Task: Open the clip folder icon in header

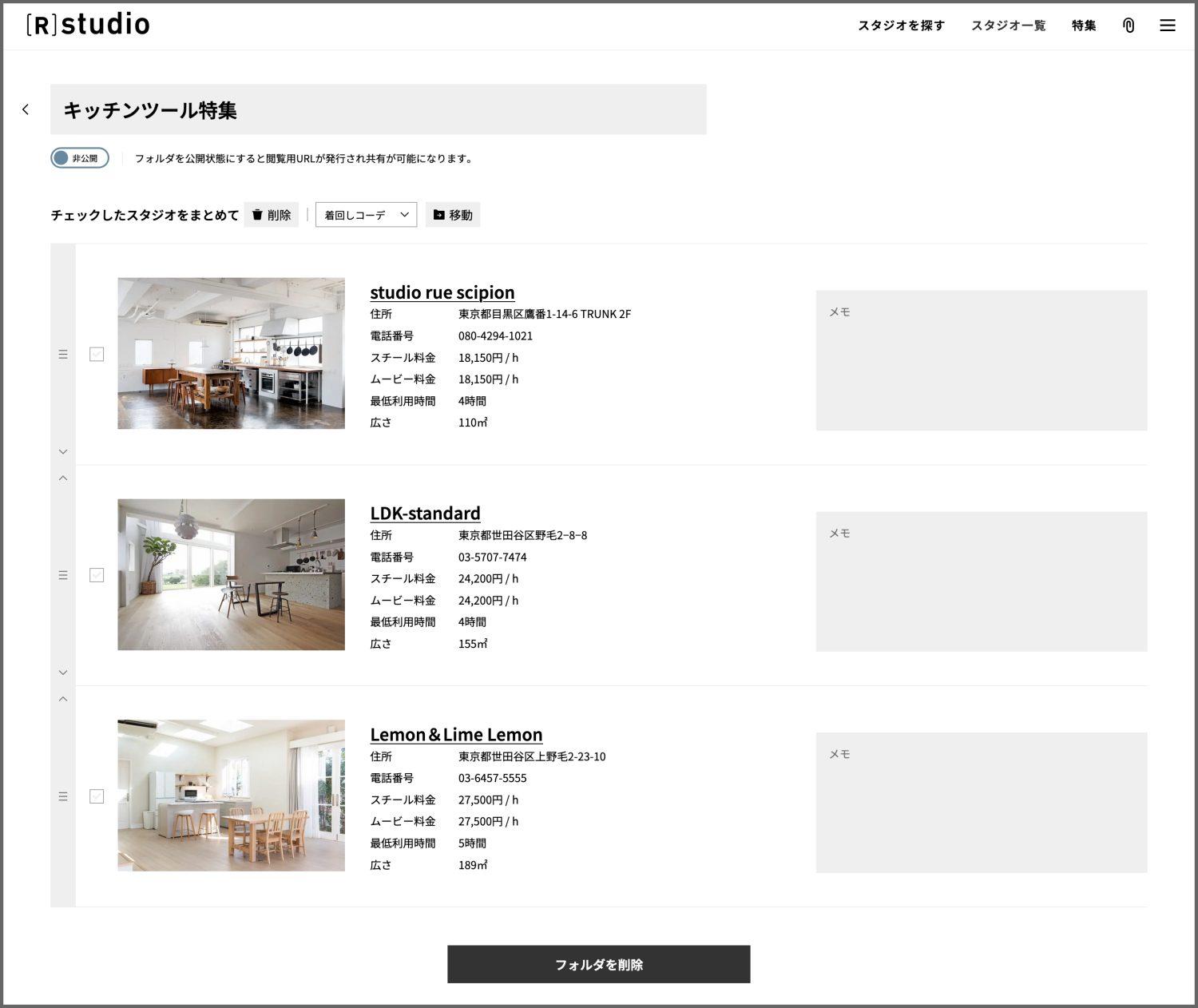Action: (x=1128, y=26)
